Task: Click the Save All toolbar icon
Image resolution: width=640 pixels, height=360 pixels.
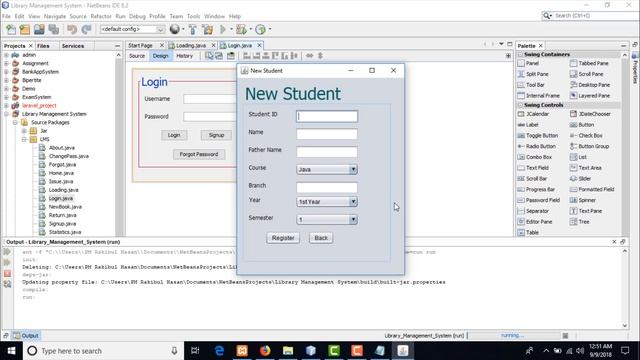Action: click(x=53, y=29)
